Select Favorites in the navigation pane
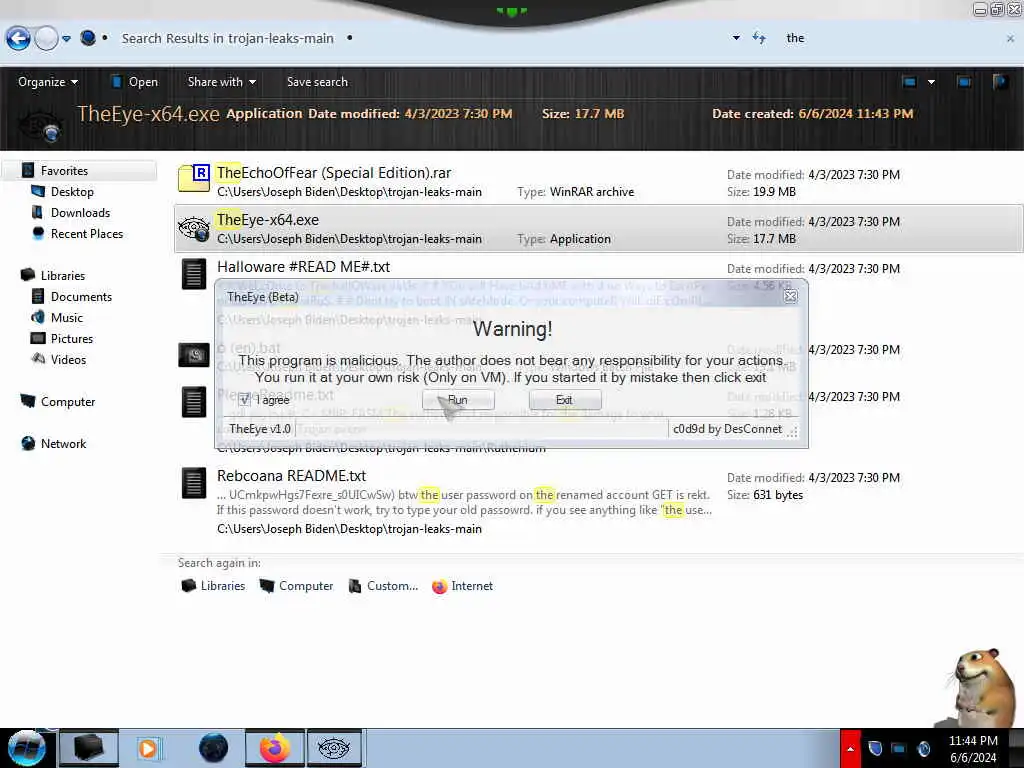This screenshot has width=1024, height=768. click(64, 170)
